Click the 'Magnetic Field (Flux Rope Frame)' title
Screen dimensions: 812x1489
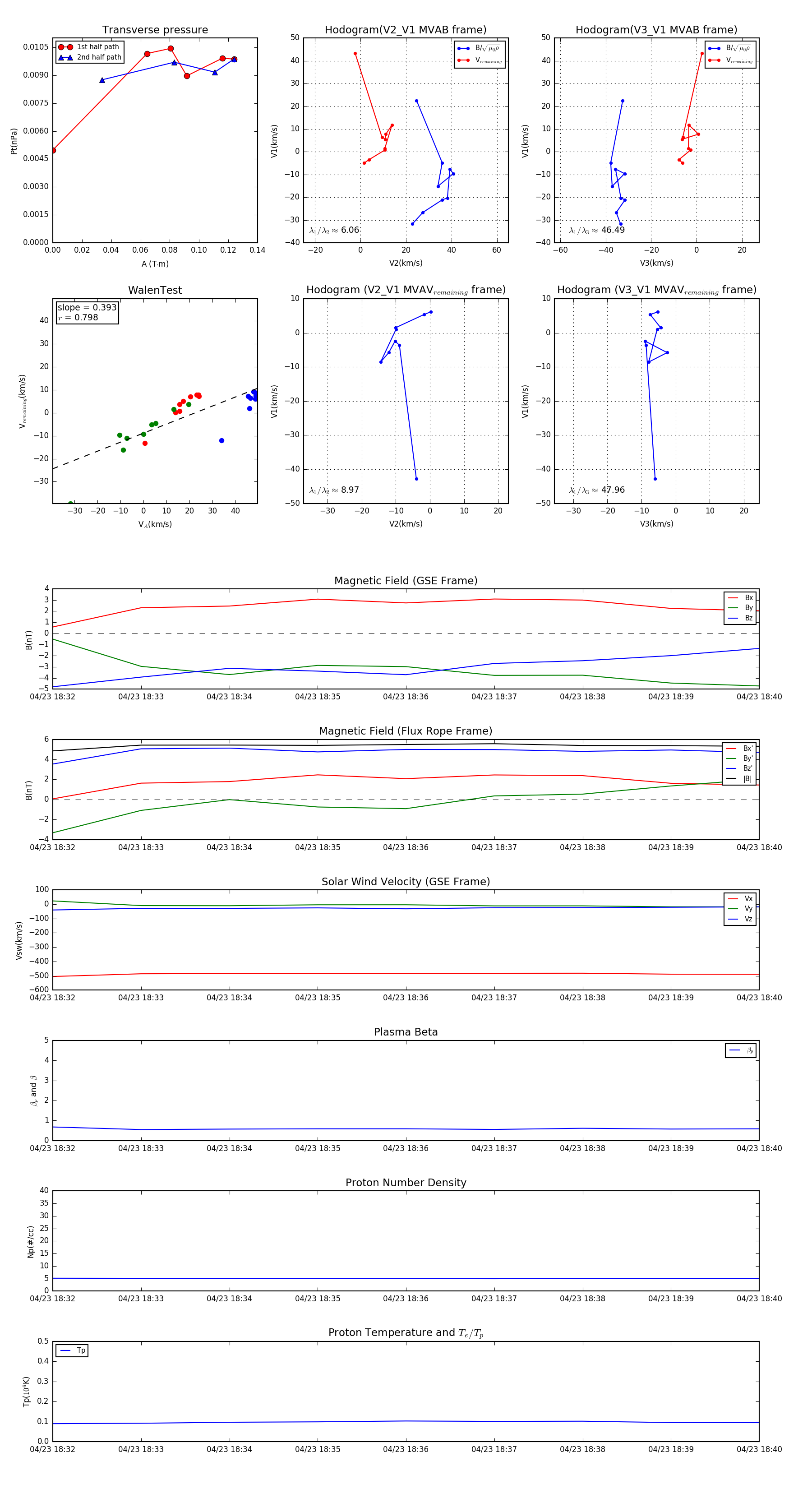point(406,731)
